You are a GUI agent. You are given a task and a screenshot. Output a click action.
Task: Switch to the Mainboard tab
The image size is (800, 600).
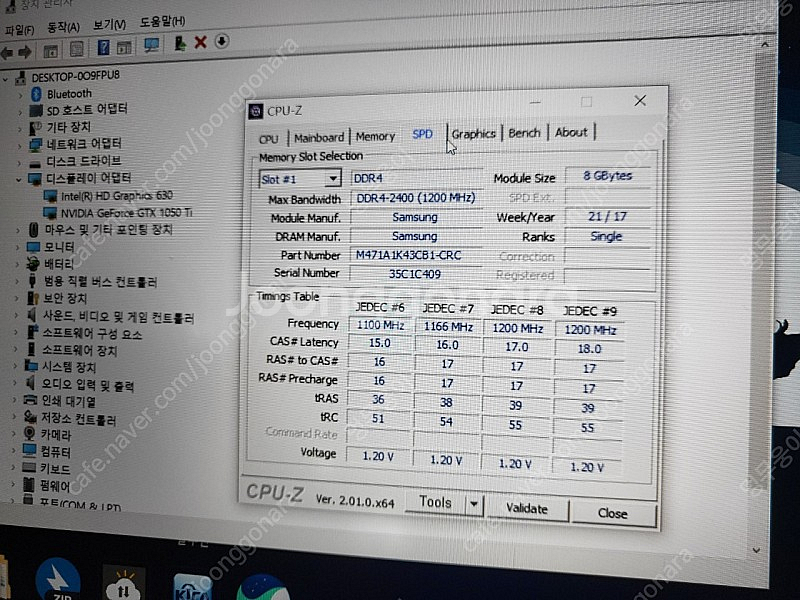pyautogui.click(x=319, y=137)
